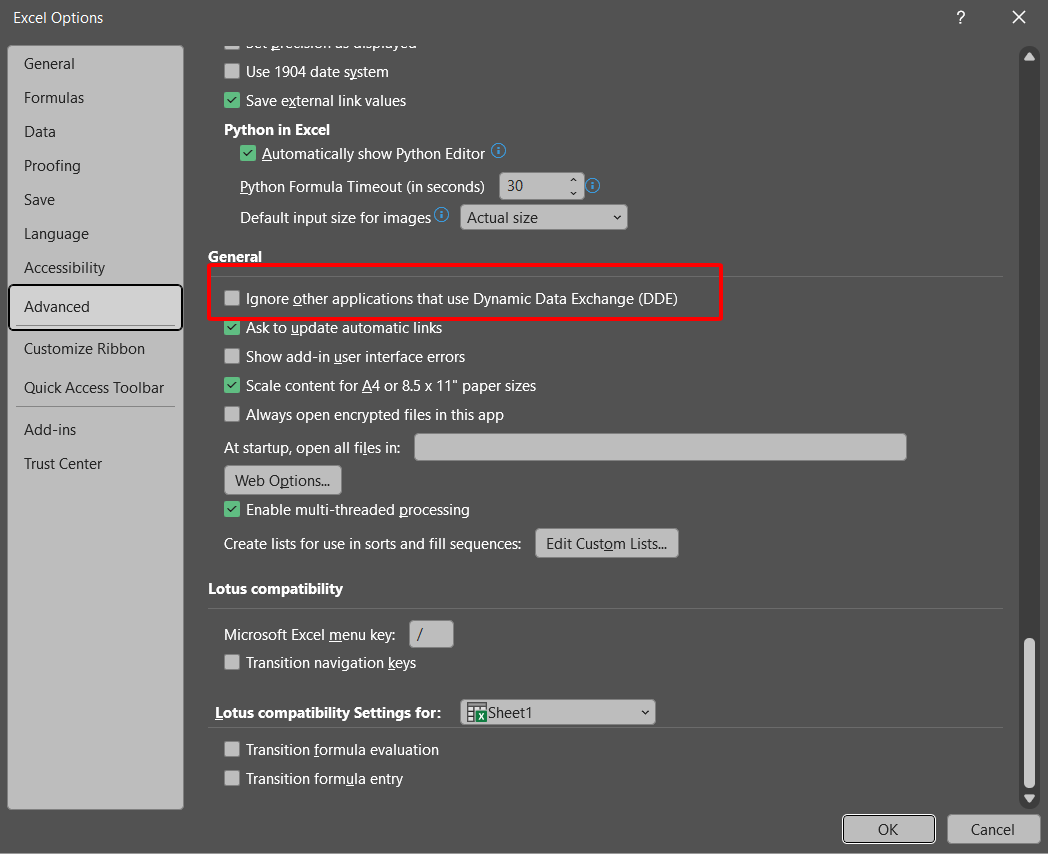Image resolution: width=1048 pixels, height=854 pixels.
Task: Click the At startup open all files in field
Action: 660,447
